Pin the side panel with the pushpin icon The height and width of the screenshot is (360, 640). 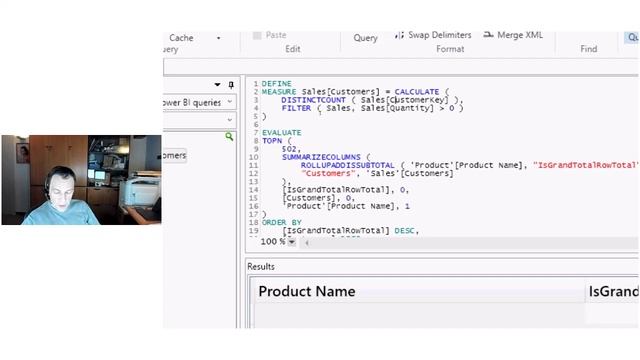[231, 85]
